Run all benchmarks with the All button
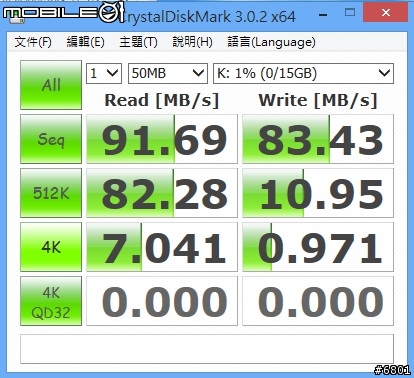The image size is (414, 378). click(x=51, y=85)
